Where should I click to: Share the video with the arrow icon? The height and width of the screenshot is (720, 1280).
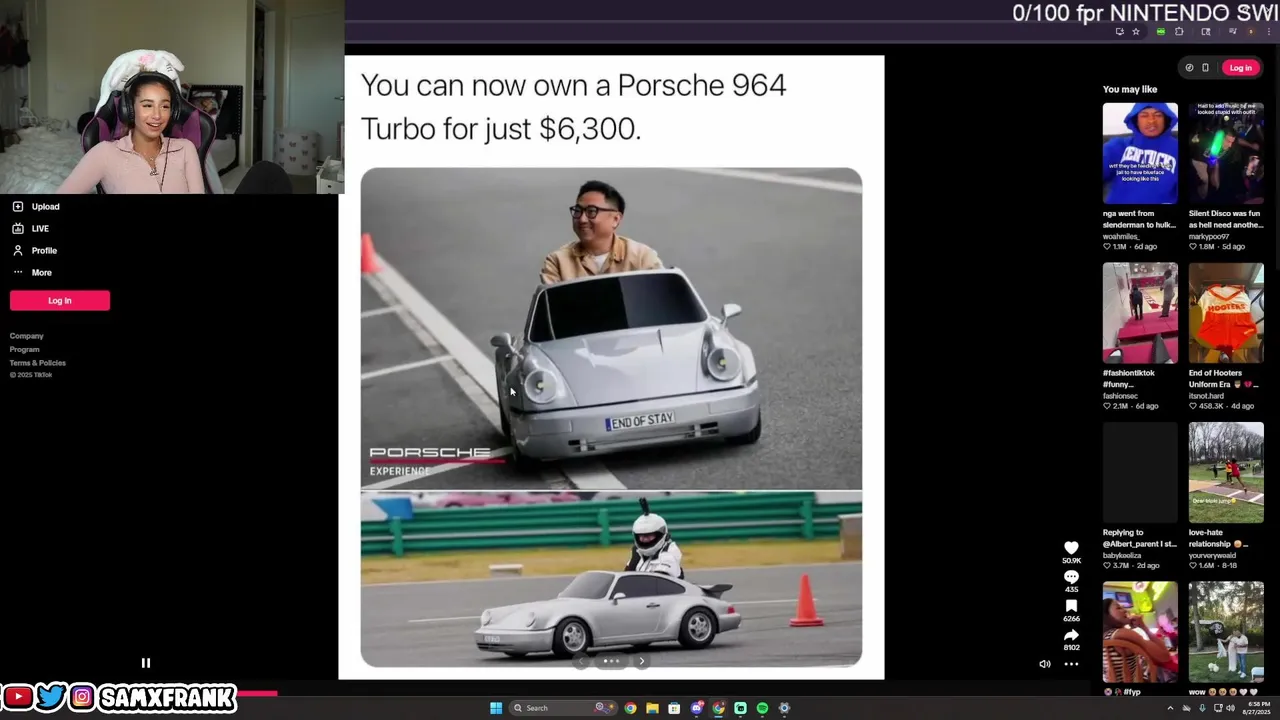click(x=1071, y=635)
